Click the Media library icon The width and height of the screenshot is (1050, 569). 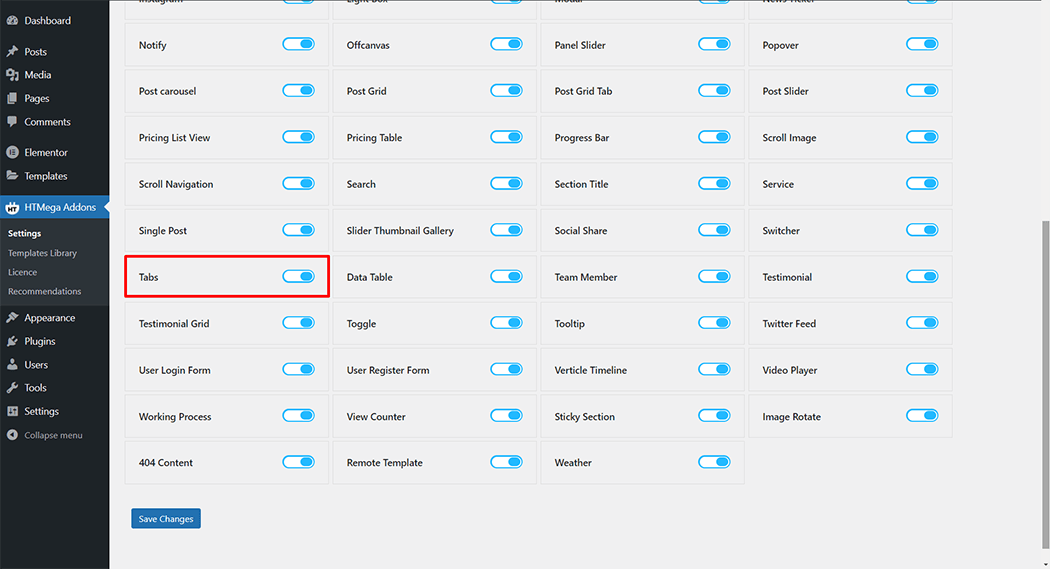pos(12,75)
